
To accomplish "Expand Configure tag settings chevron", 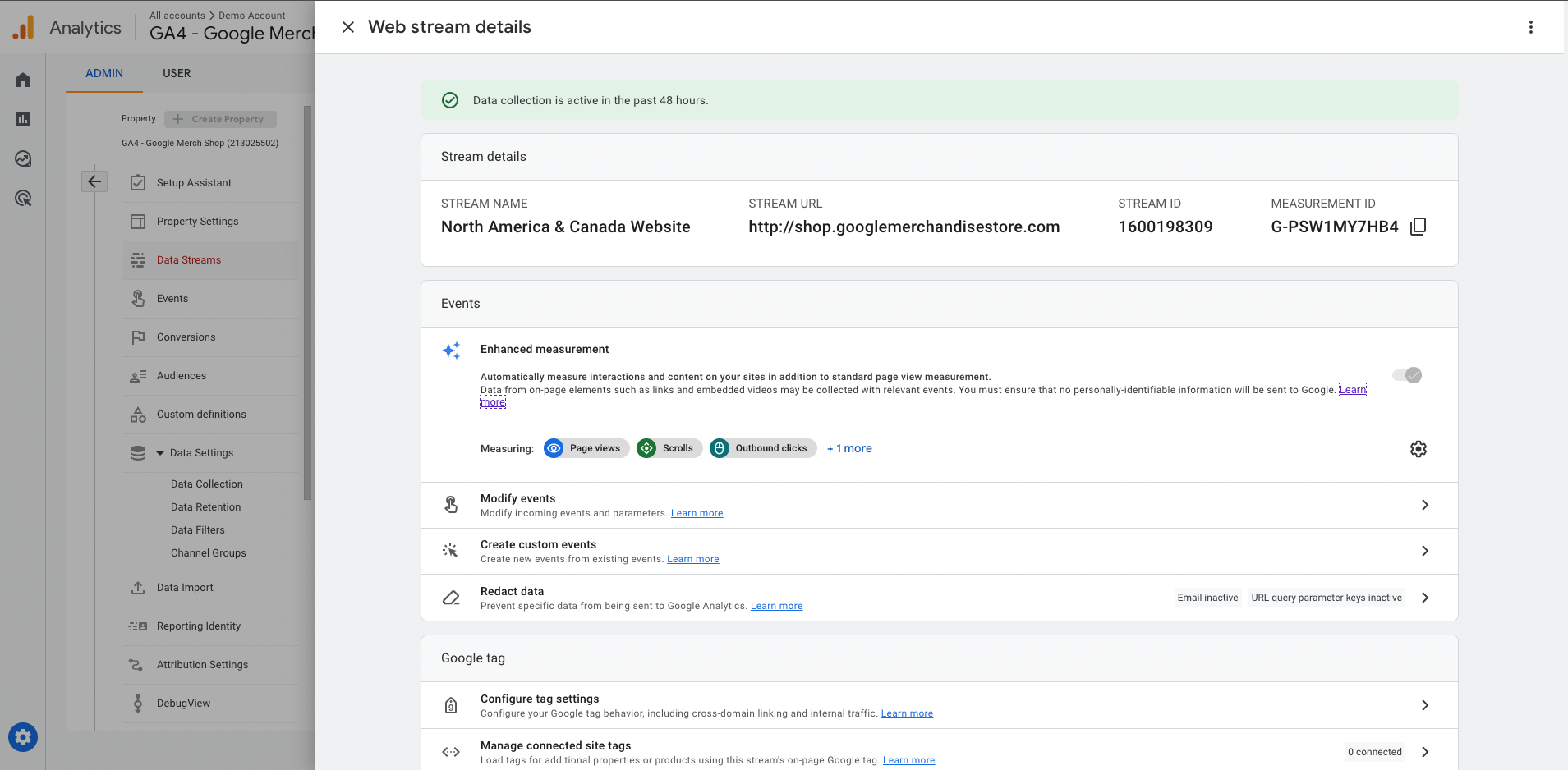I will coord(1425,705).
